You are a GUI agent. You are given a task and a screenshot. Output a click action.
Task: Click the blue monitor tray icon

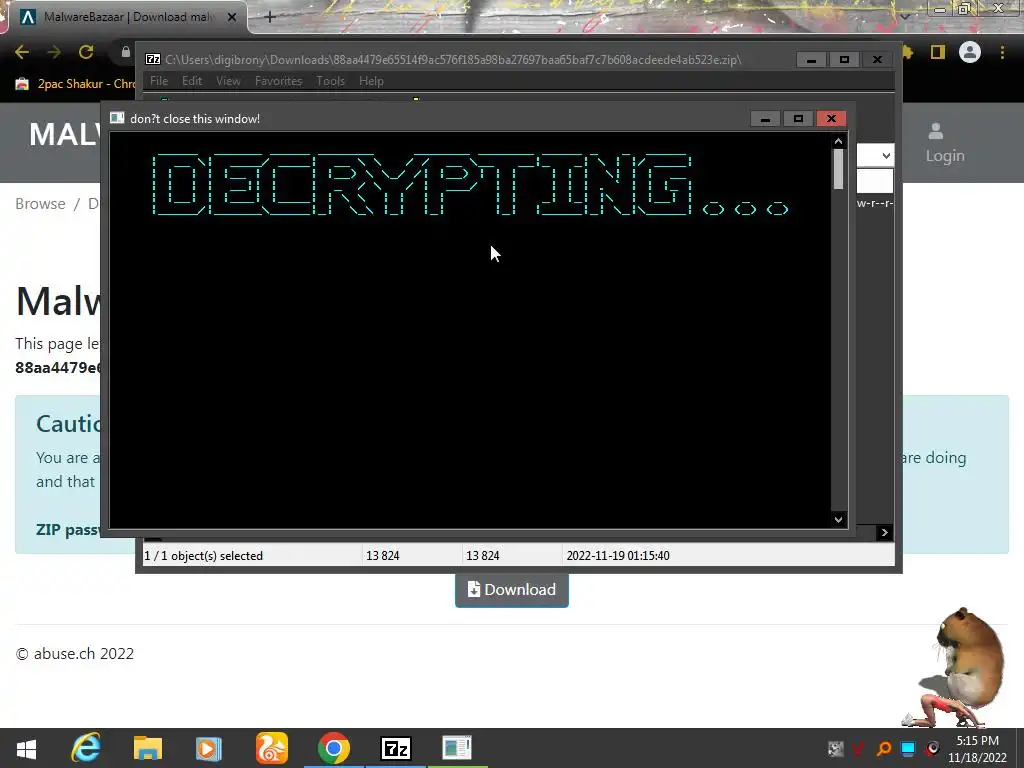tap(908, 748)
